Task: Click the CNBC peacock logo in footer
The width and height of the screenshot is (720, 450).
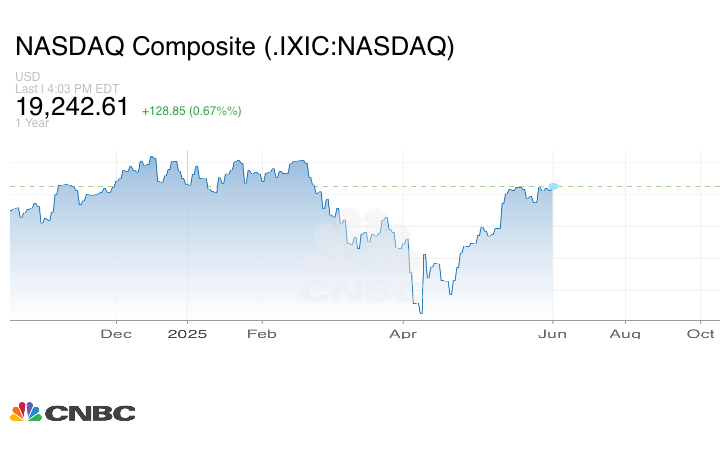Action: point(25,412)
